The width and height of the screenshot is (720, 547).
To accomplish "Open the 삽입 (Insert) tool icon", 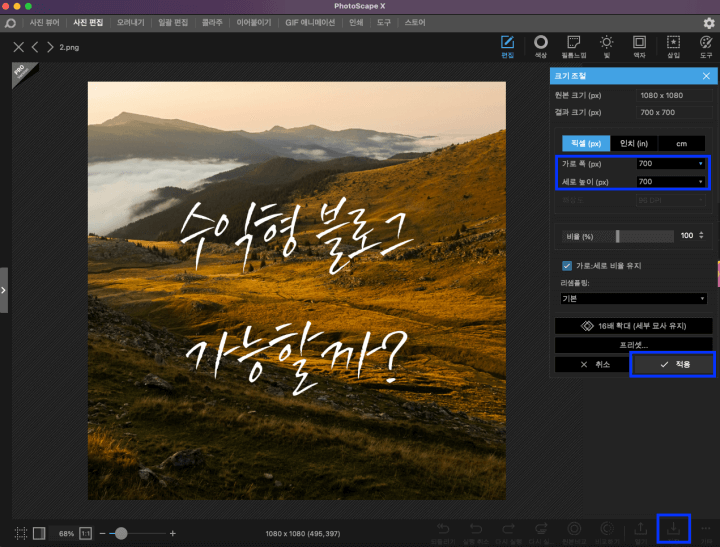I will click(x=673, y=46).
